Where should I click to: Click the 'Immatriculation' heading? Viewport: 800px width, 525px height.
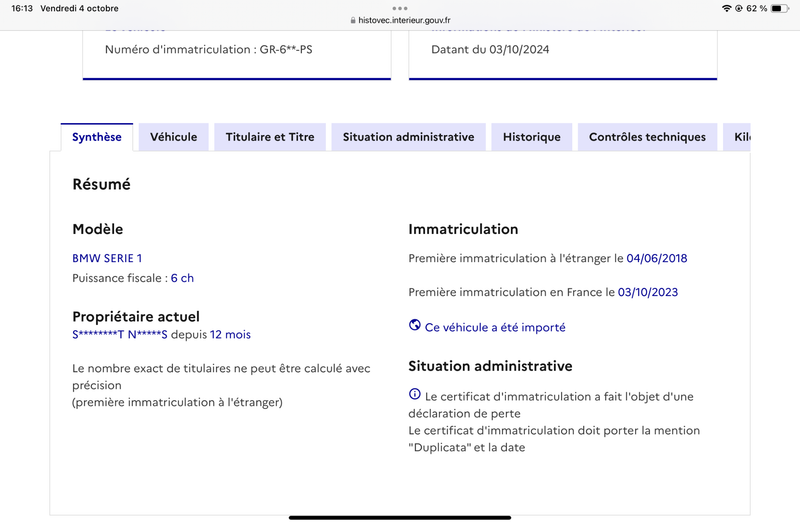coord(463,229)
